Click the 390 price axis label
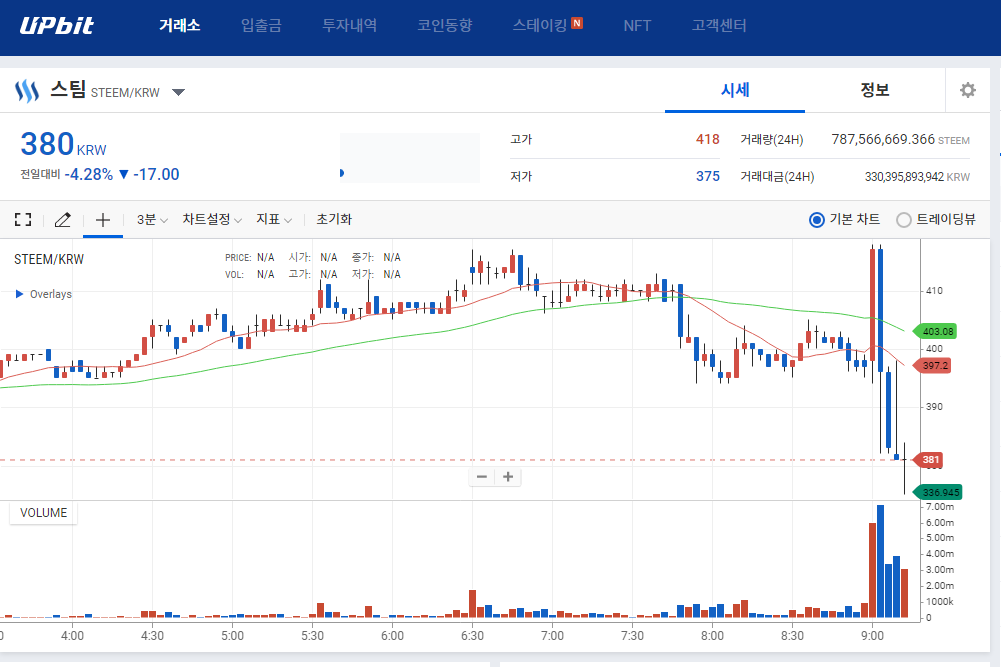Viewport: 1001px width, 667px height. tap(934, 407)
